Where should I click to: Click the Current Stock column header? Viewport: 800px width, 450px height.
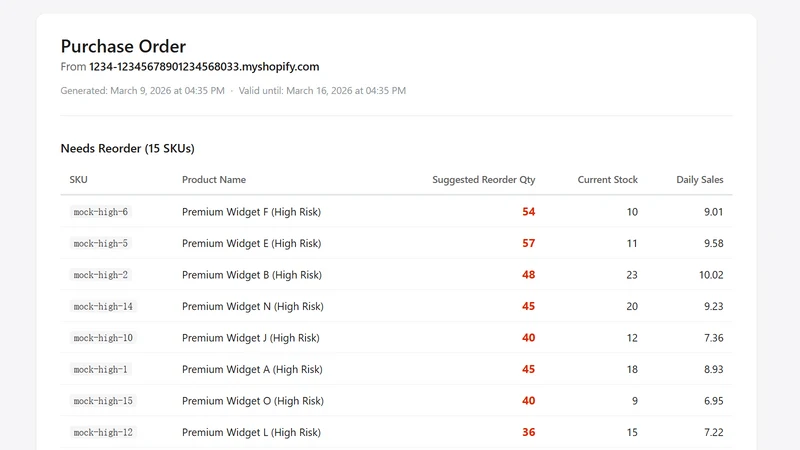[x=608, y=180]
